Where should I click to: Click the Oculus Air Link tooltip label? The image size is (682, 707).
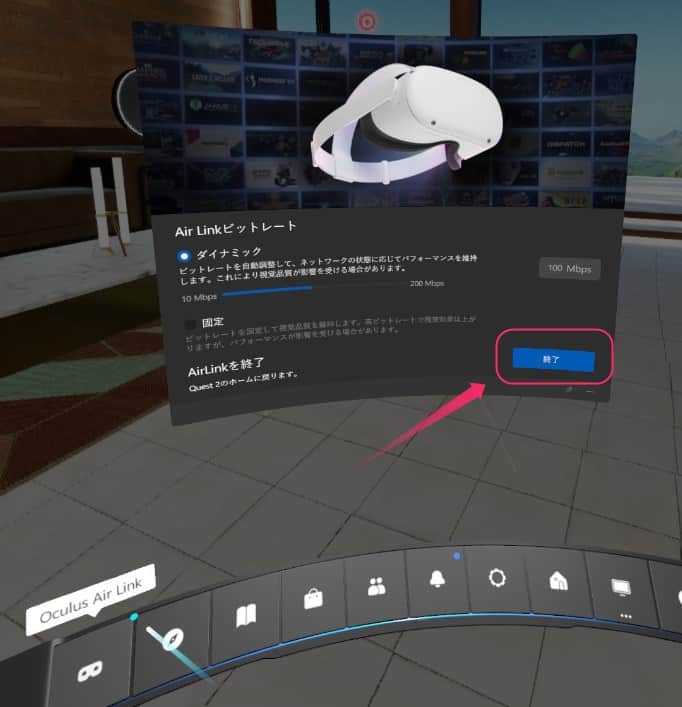tap(91, 600)
